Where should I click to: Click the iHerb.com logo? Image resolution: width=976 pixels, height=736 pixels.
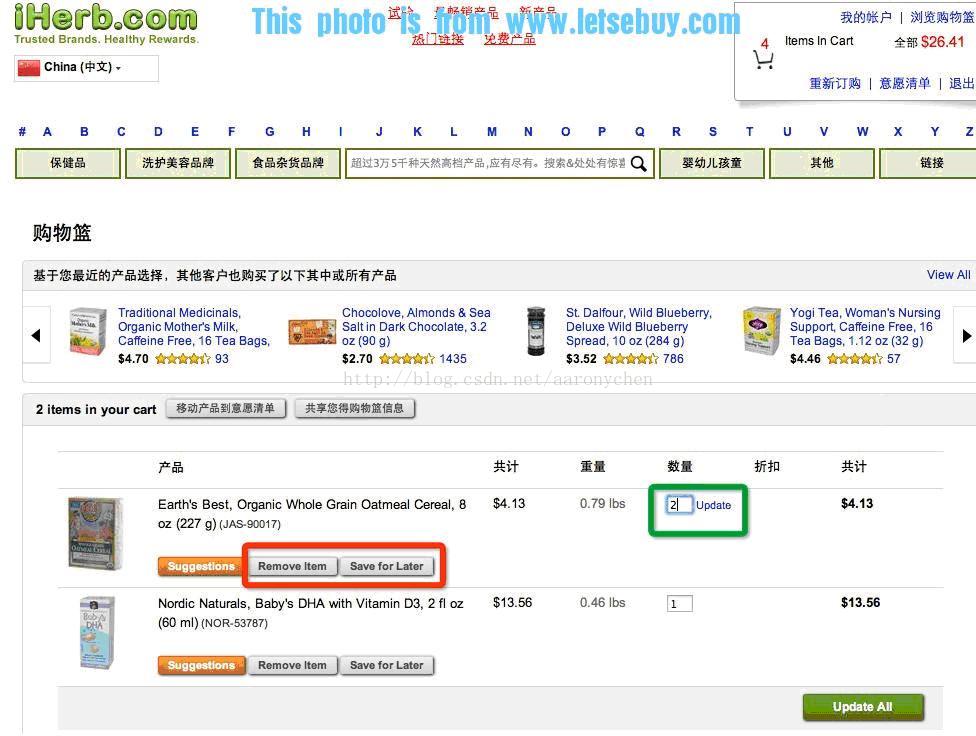tap(106, 22)
